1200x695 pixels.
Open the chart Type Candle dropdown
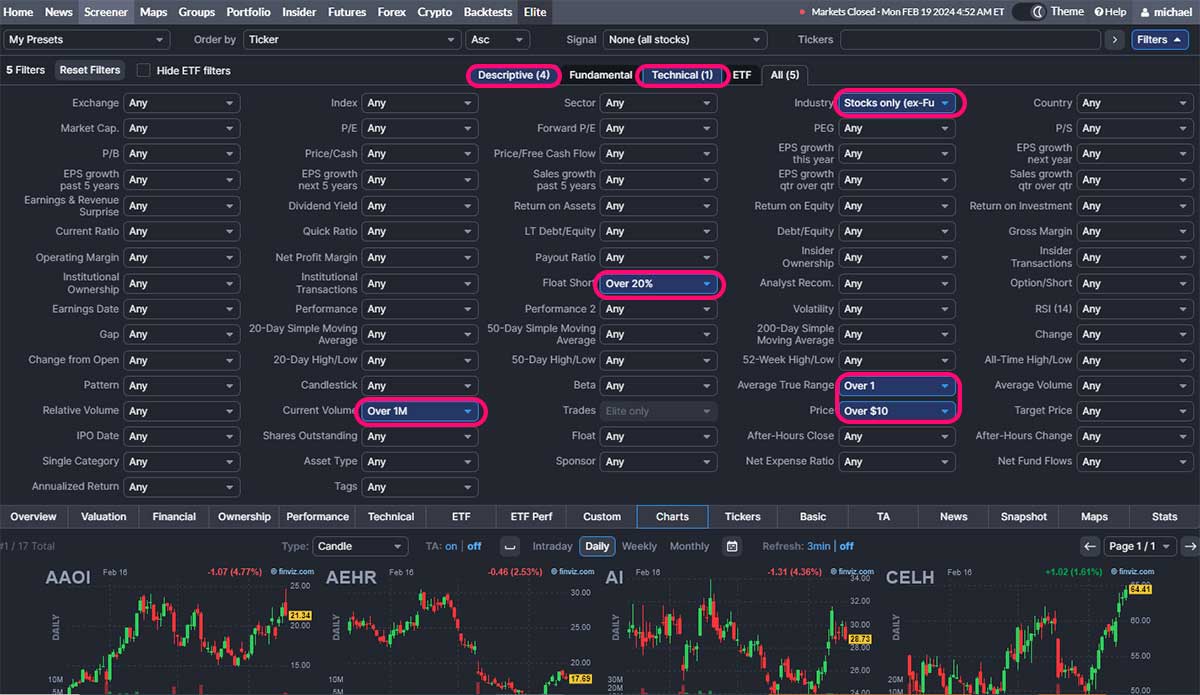click(x=360, y=546)
